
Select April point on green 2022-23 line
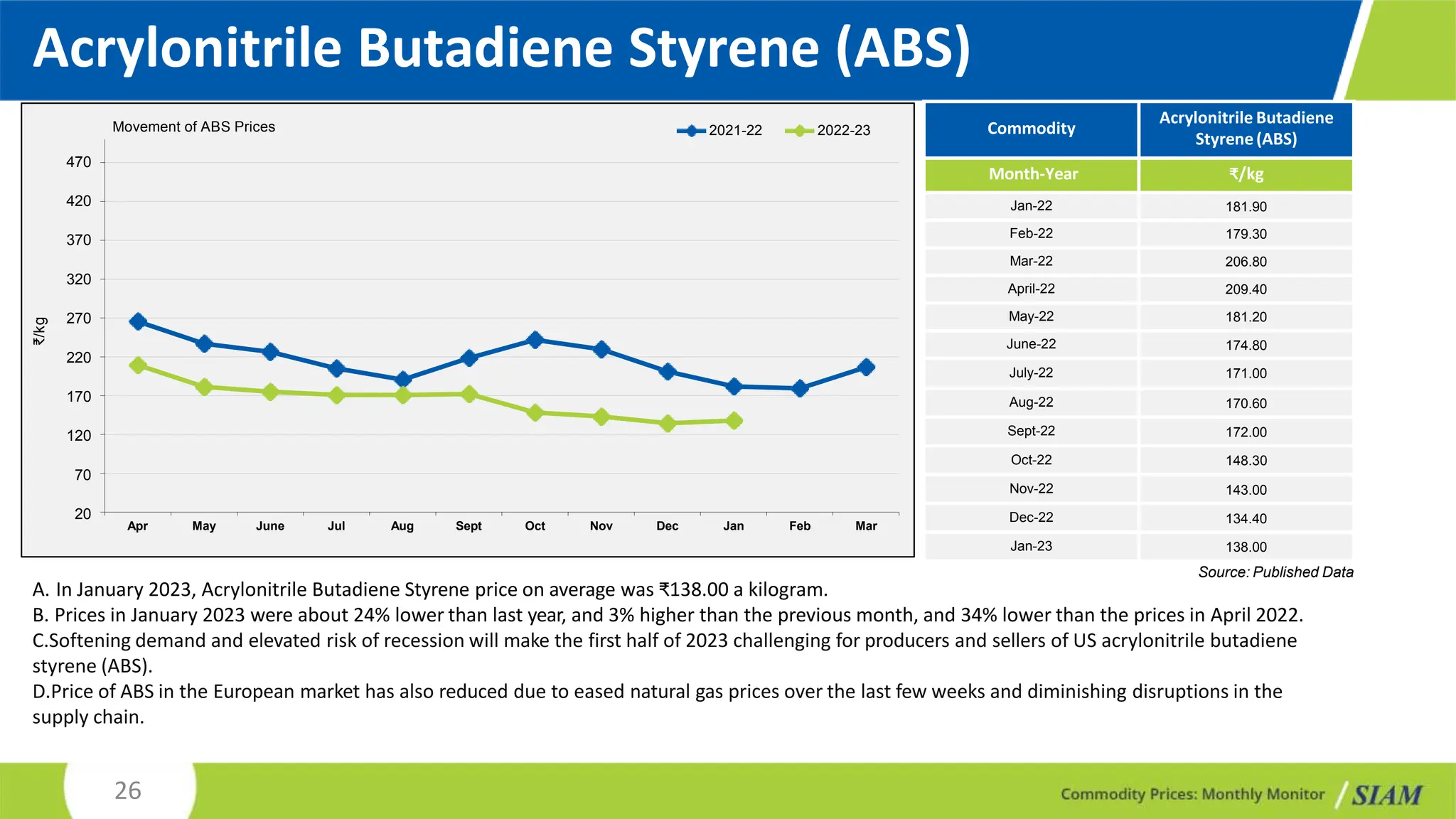click(138, 365)
